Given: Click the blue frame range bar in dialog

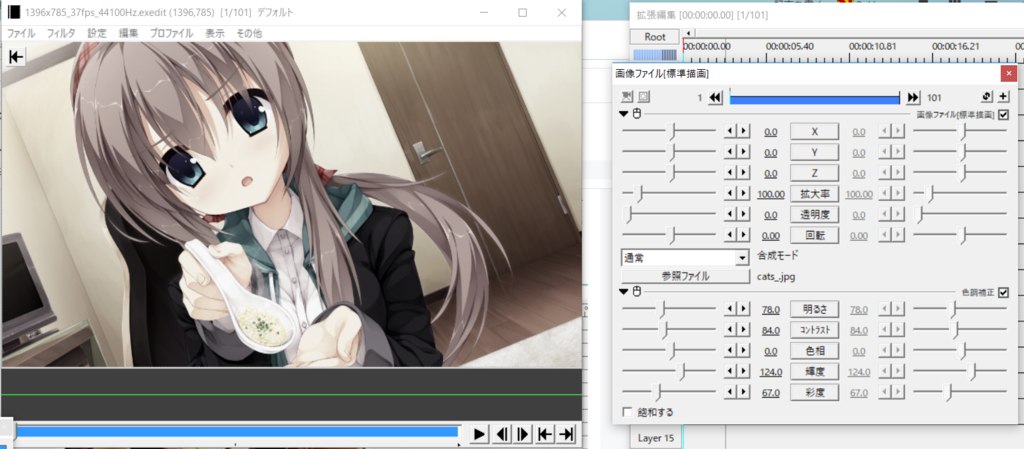Looking at the screenshot, I should tap(814, 99).
